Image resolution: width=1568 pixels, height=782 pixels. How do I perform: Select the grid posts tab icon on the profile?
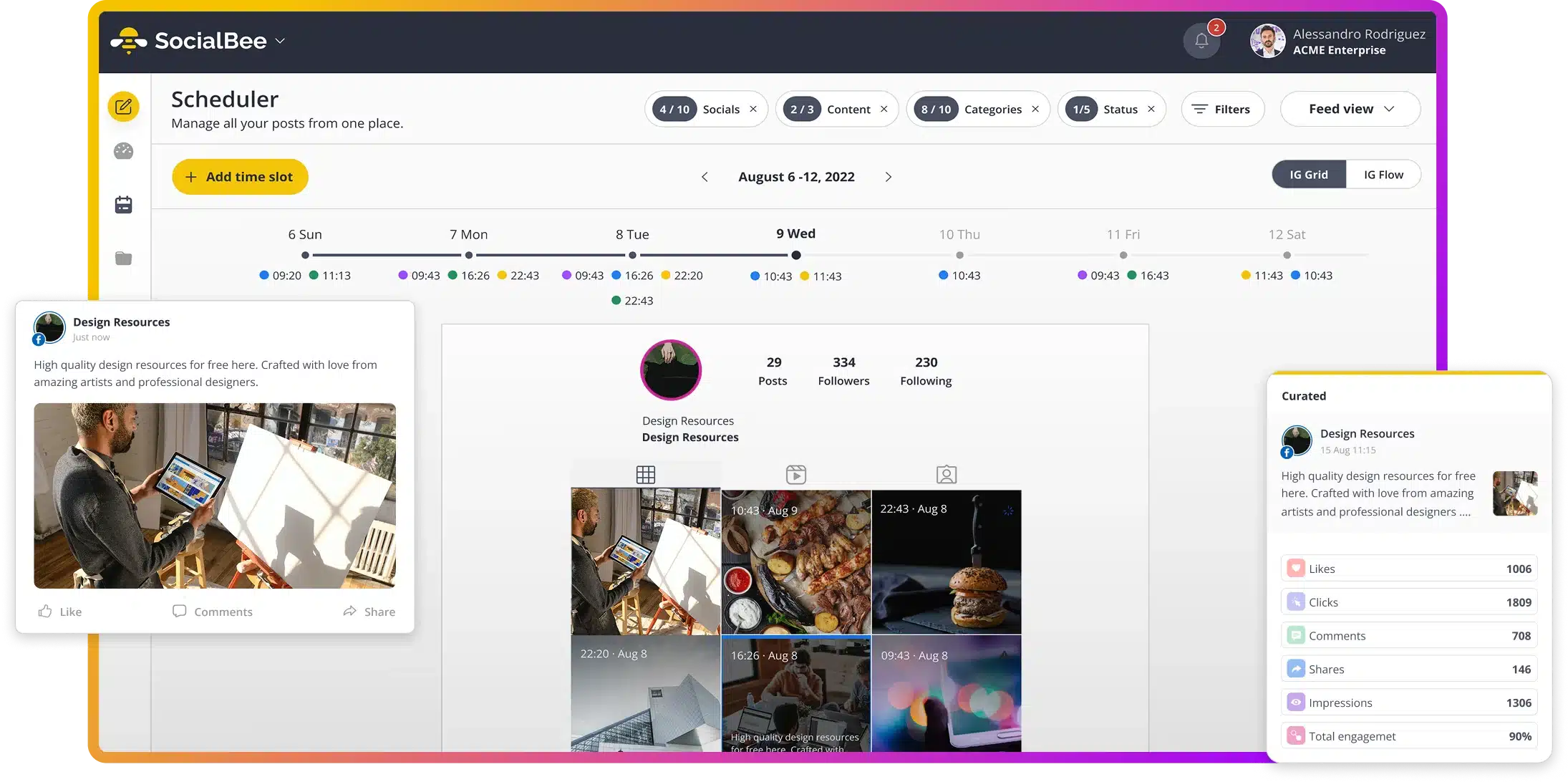point(647,474)
